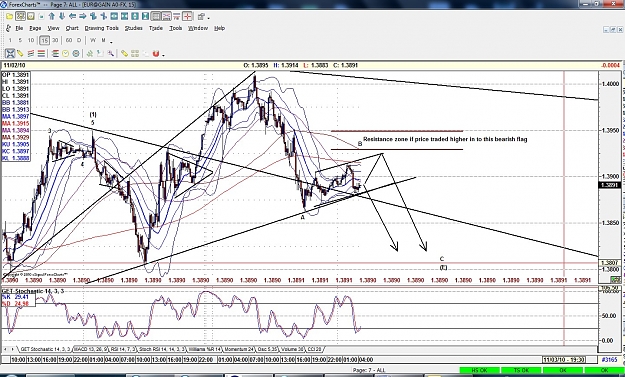The width and height of the screenshot is (625, 377).
Task: Open the Trade menu
Action: [156, 28]
